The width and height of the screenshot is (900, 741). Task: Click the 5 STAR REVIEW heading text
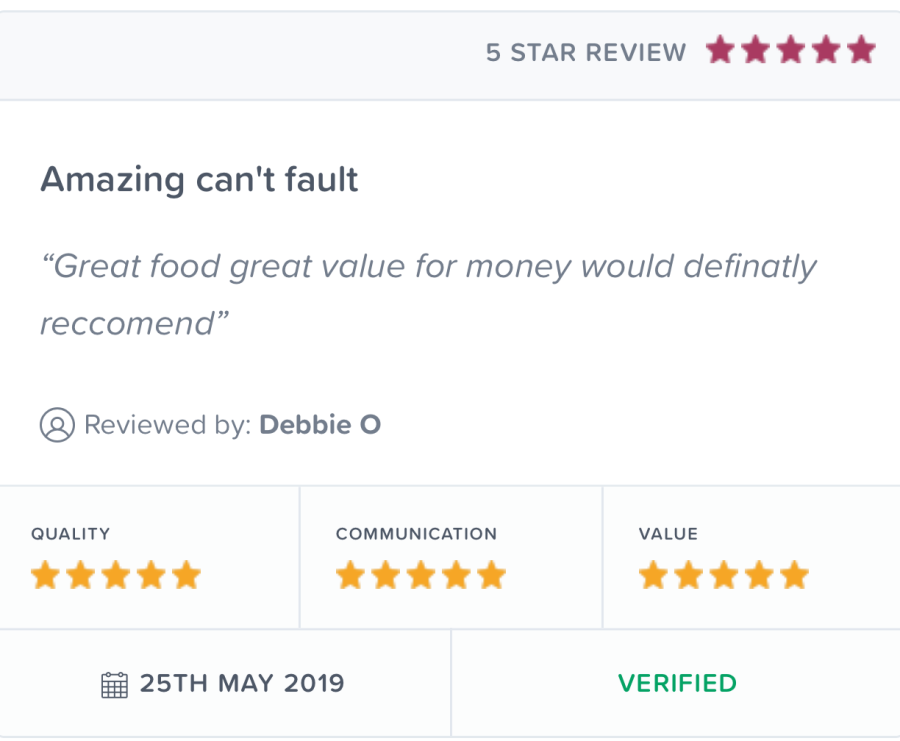tap(586, 53)
